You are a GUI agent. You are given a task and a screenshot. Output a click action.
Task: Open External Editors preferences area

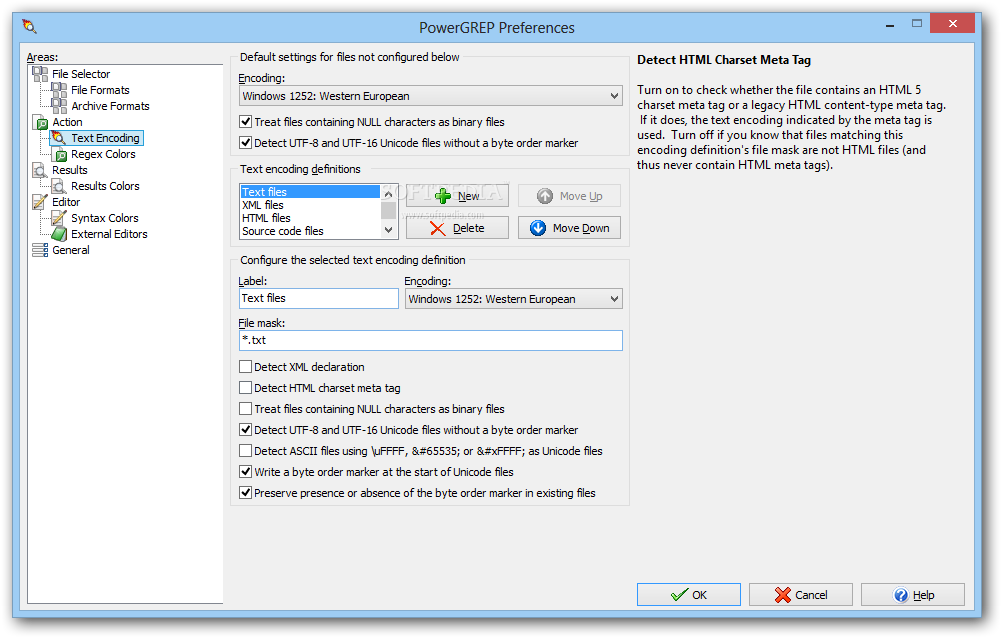[109, 234]
